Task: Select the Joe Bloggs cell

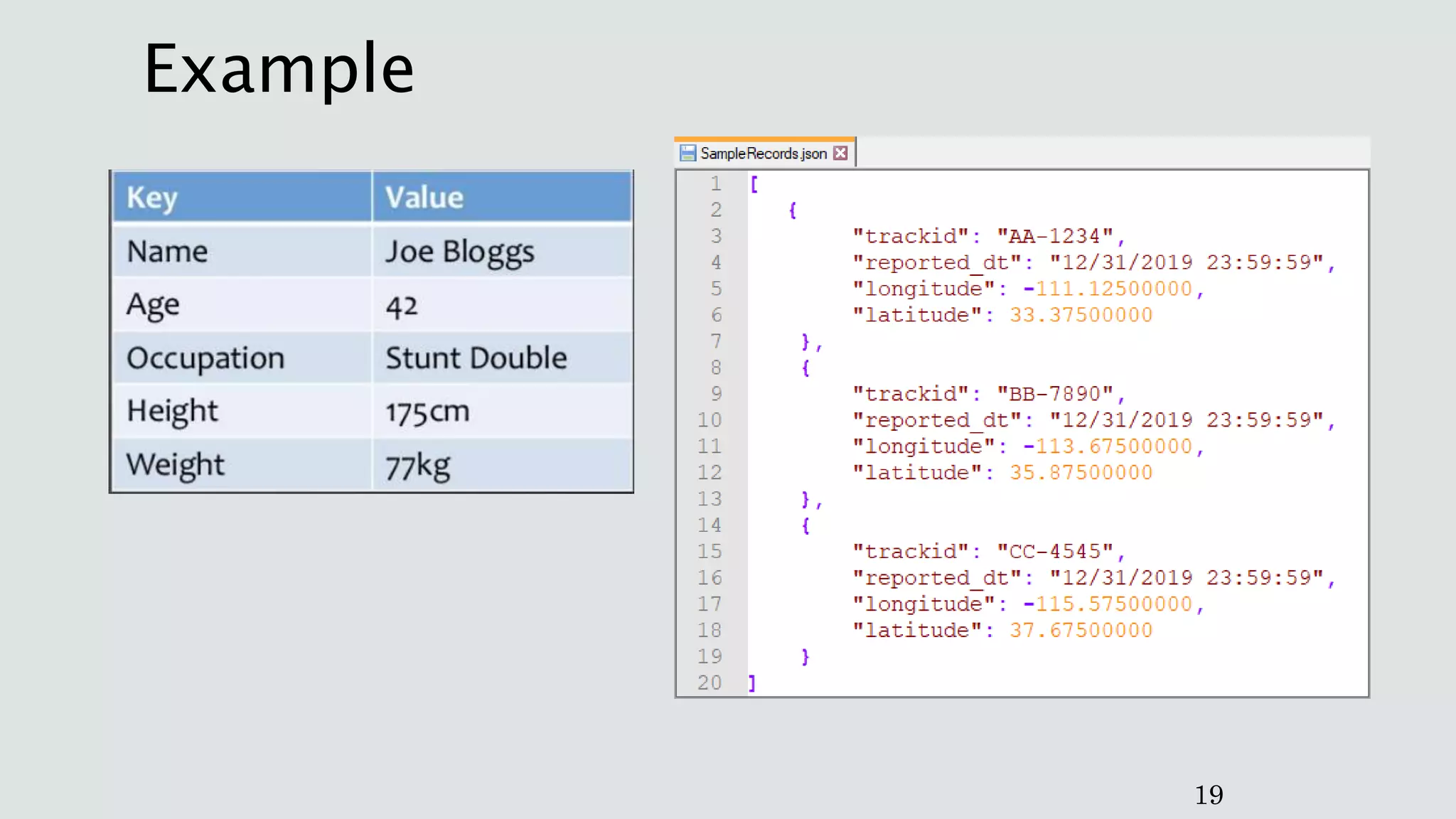Action: 460,252
